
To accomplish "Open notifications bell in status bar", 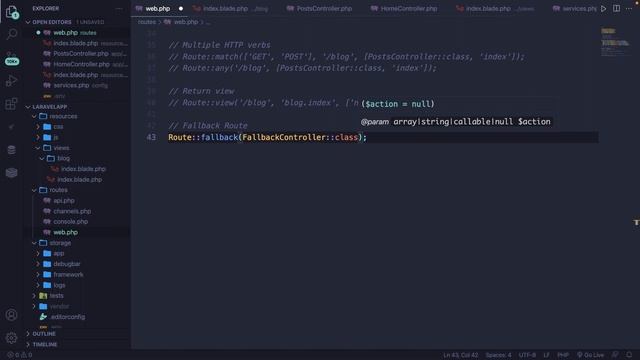I will pyautogui.click(x=629, y=355).
